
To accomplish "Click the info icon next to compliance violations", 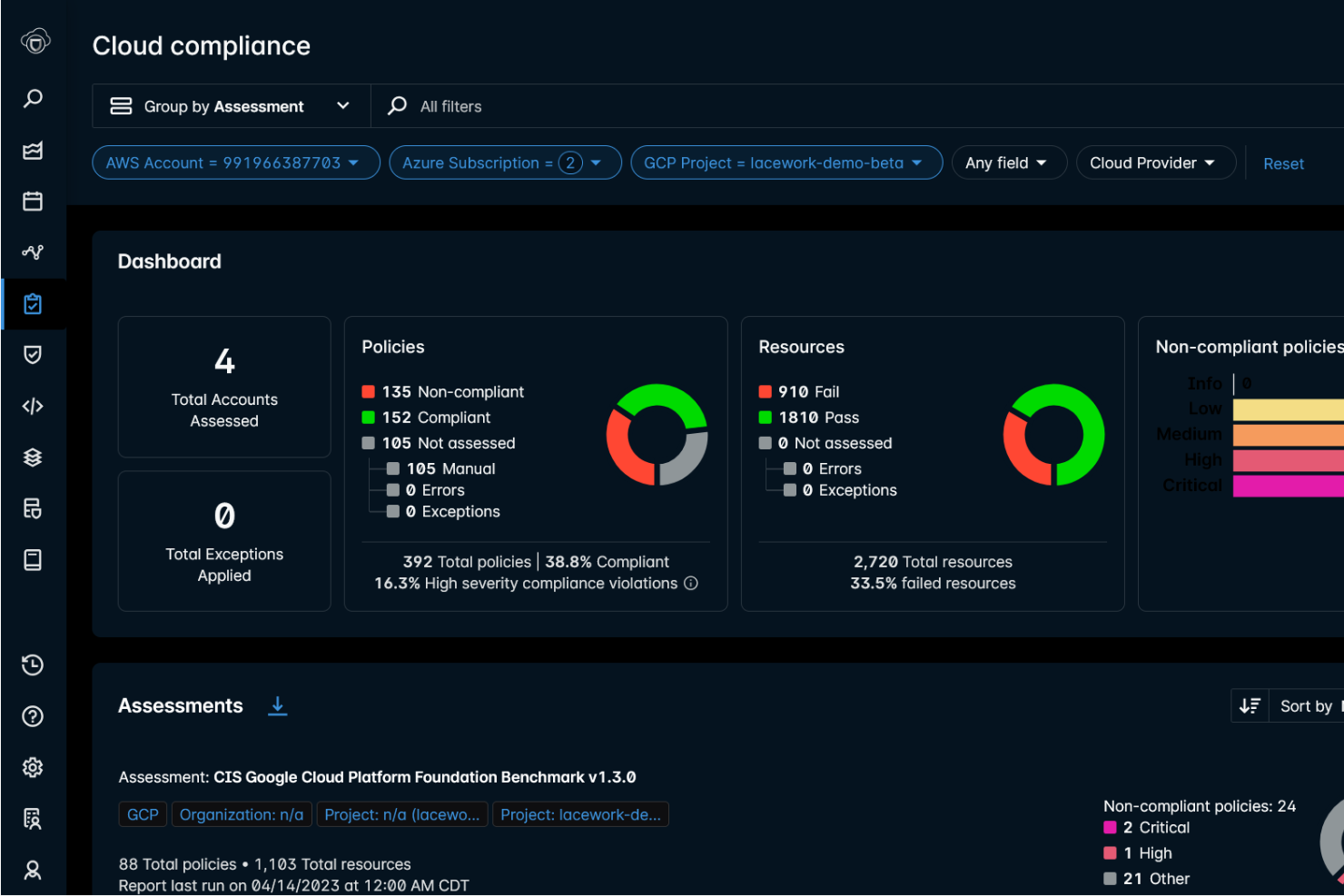I will [690, 584].
